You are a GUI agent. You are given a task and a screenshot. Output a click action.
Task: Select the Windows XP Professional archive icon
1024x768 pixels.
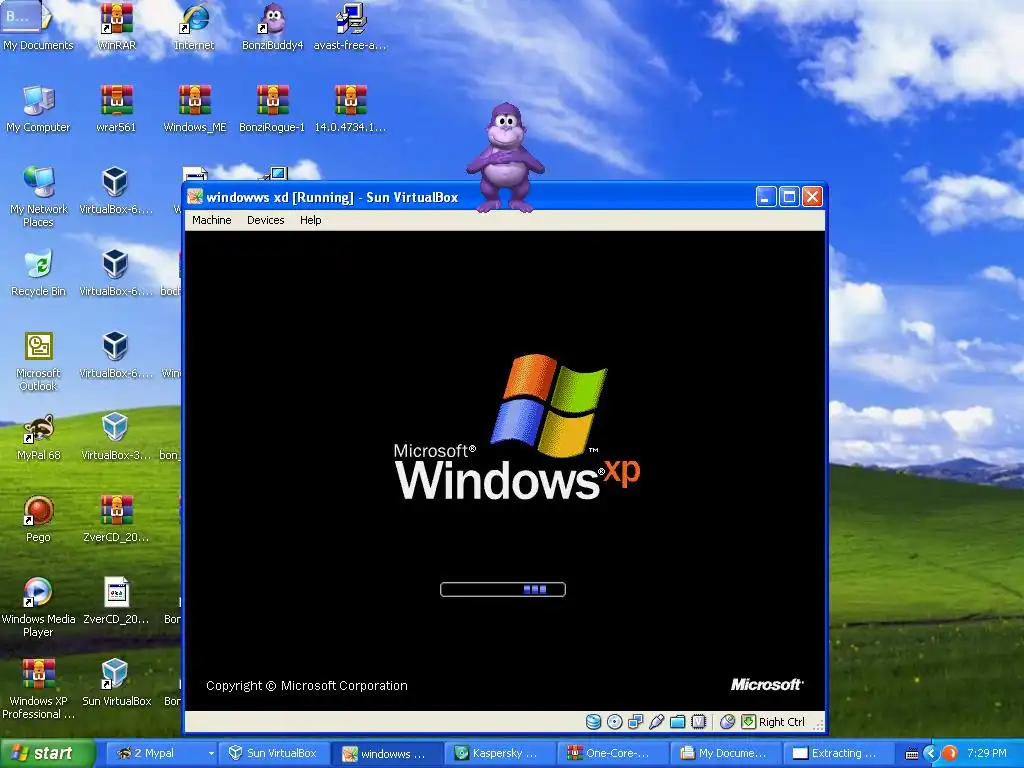(x=38, y=689)
